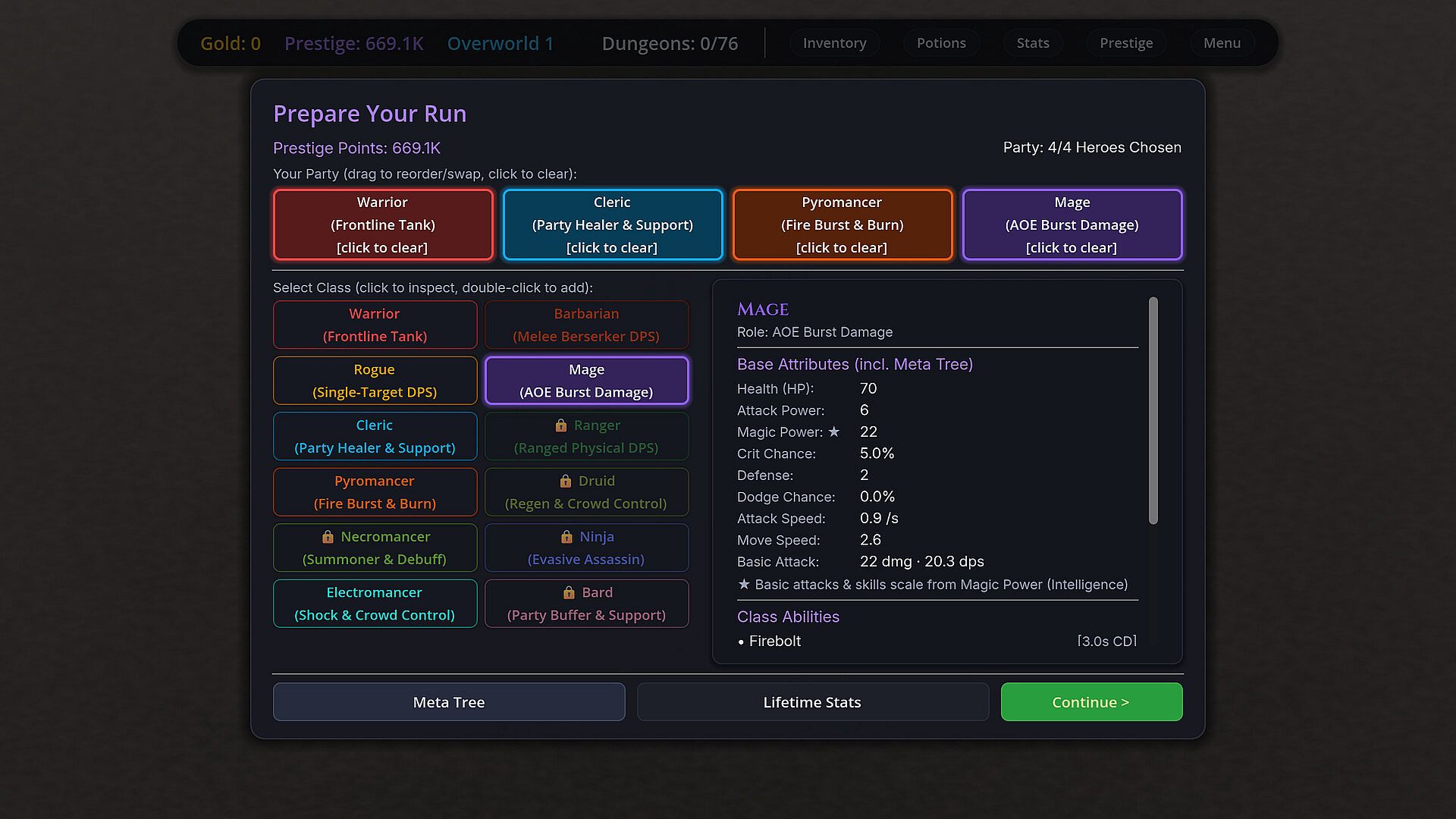
Task: Inspect the locked Ninja class card
Action: (x=586, y=548)
